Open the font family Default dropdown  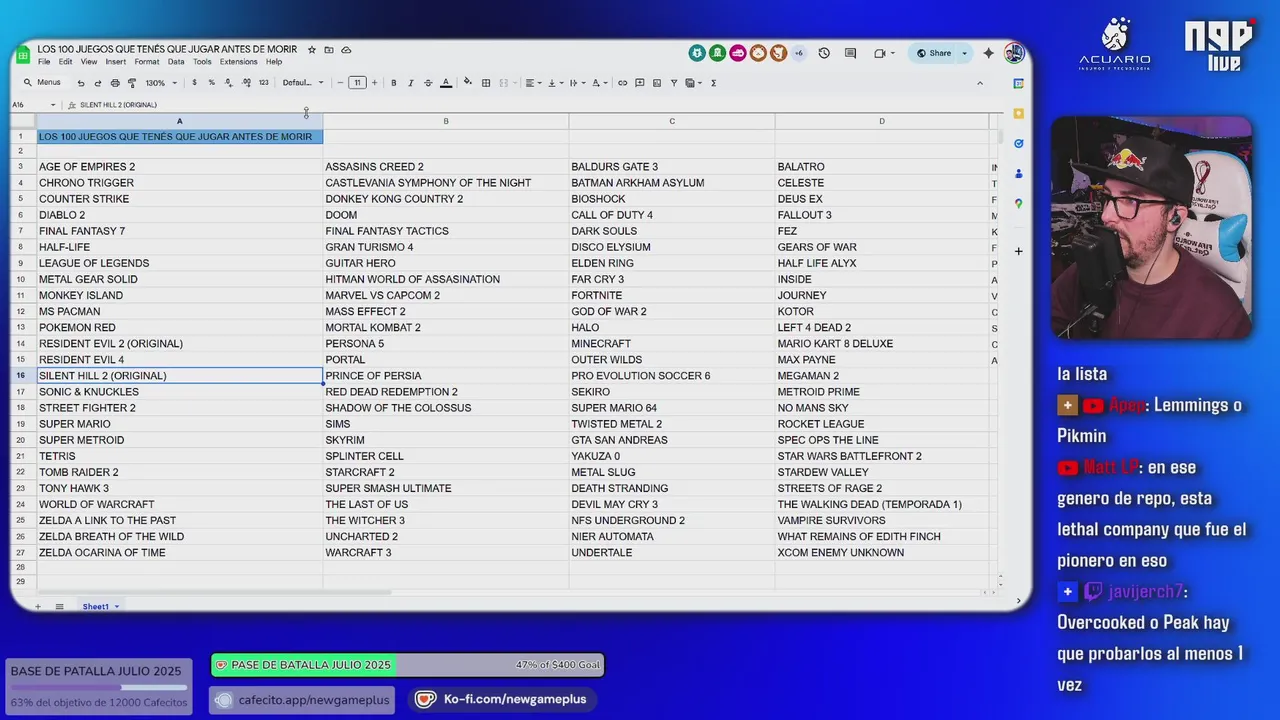pyautogui.click(x=303, y=83)
